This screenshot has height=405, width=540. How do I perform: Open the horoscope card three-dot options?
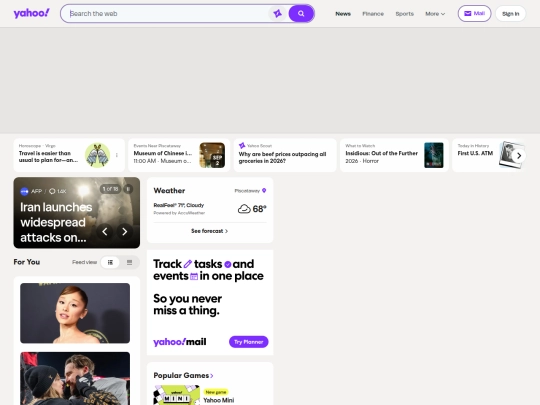(x=117, y=155)
